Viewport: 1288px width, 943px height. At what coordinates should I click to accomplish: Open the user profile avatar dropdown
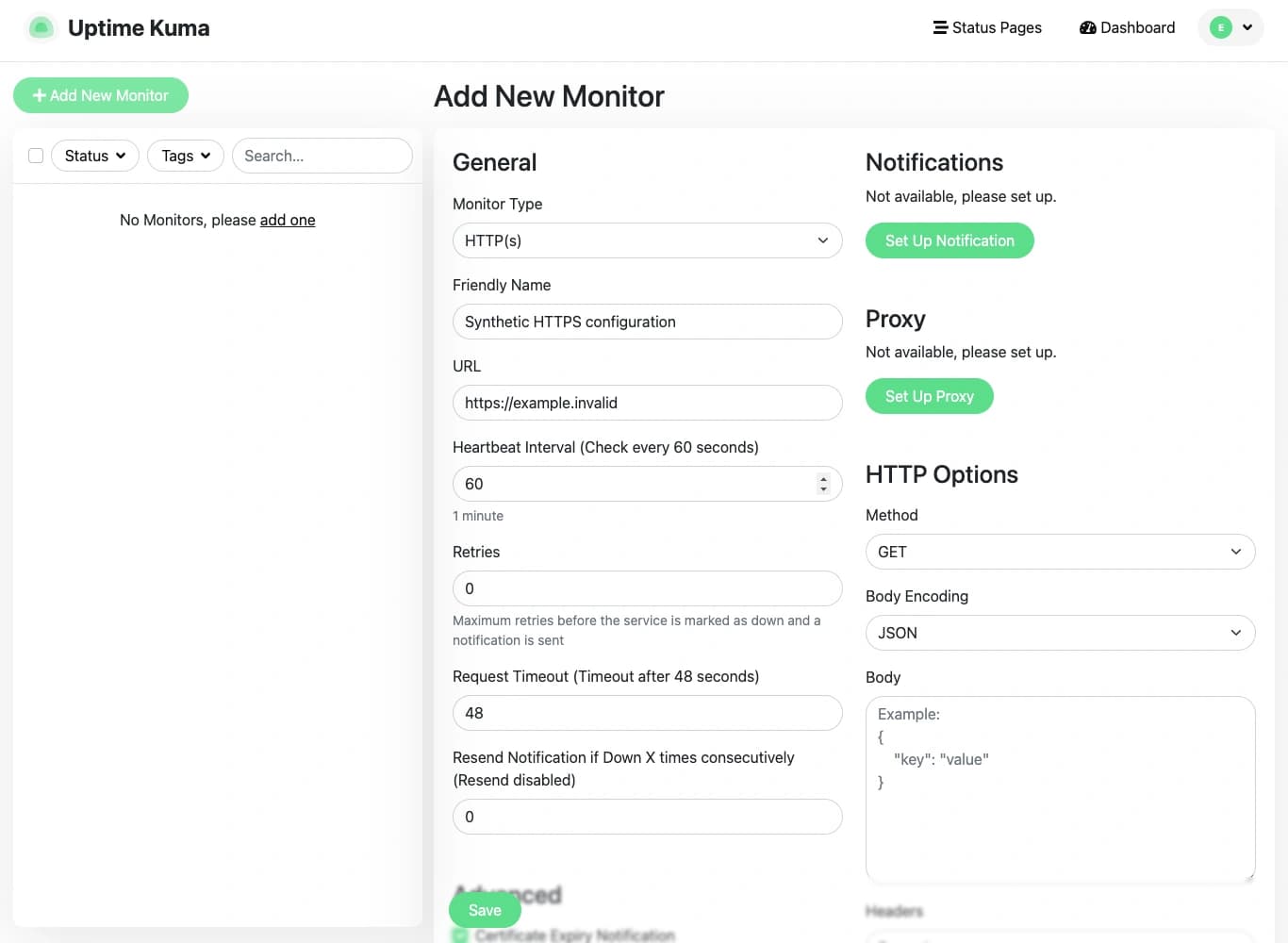[x=1230, y=28]
